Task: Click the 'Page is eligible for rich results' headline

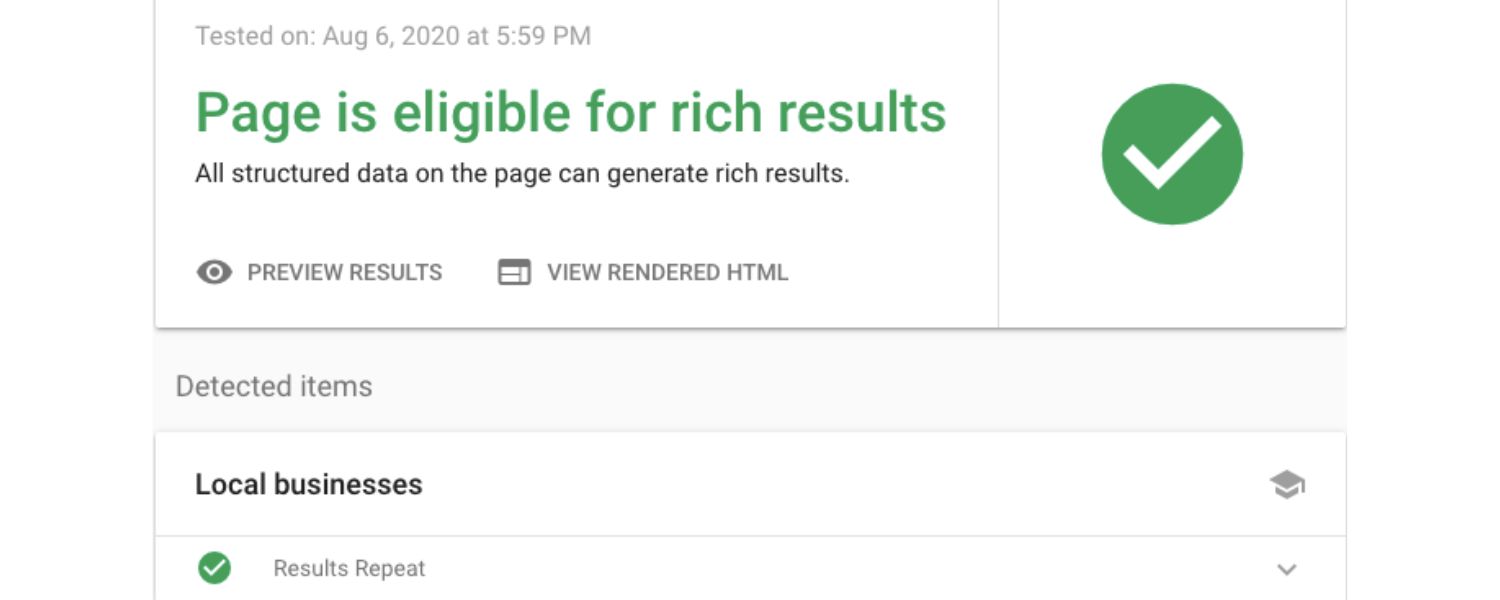Action: tap(570, 112)
